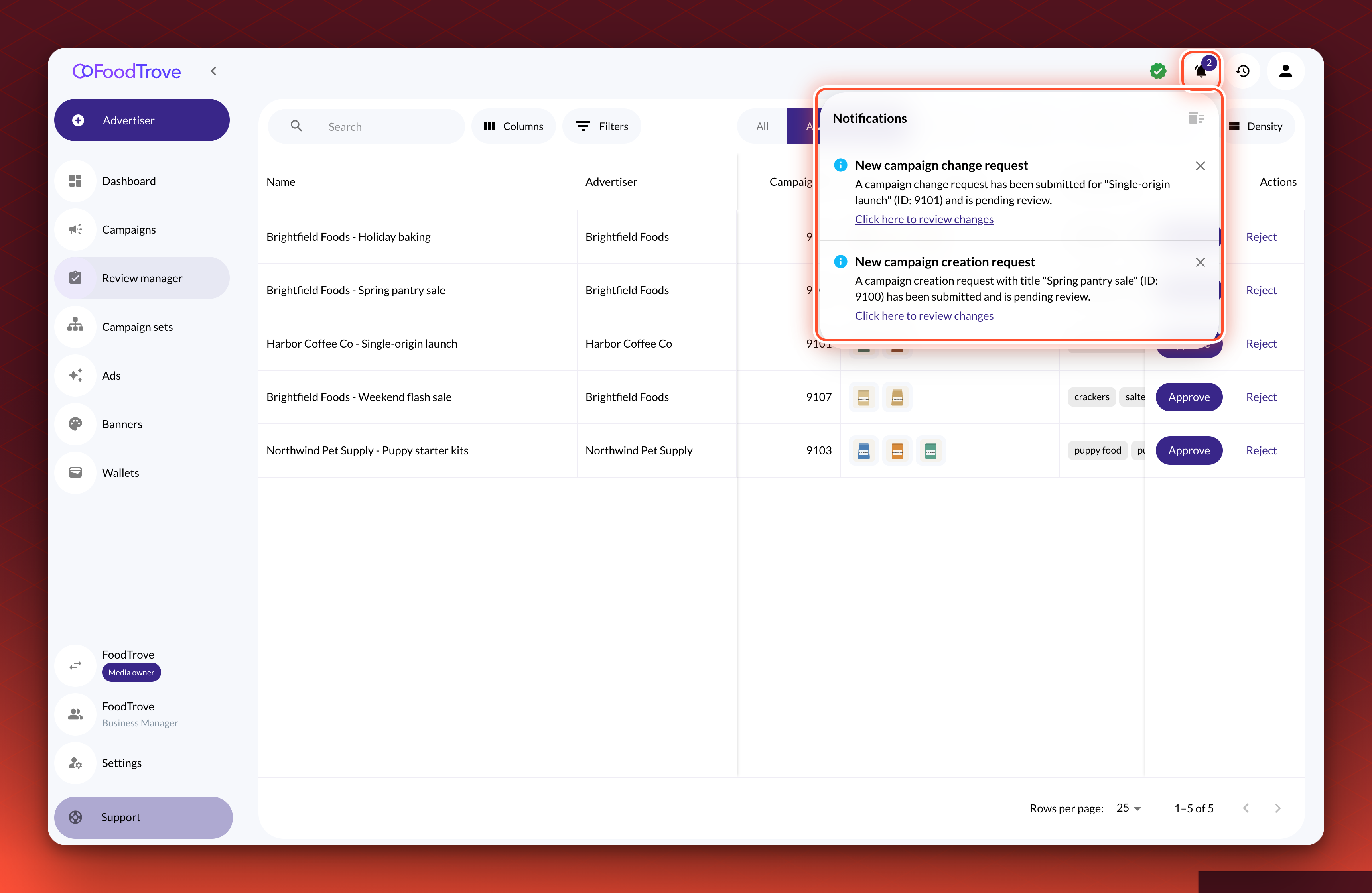Click the Ads sparkle icon

pyautogui.click(x=75, y=375)
